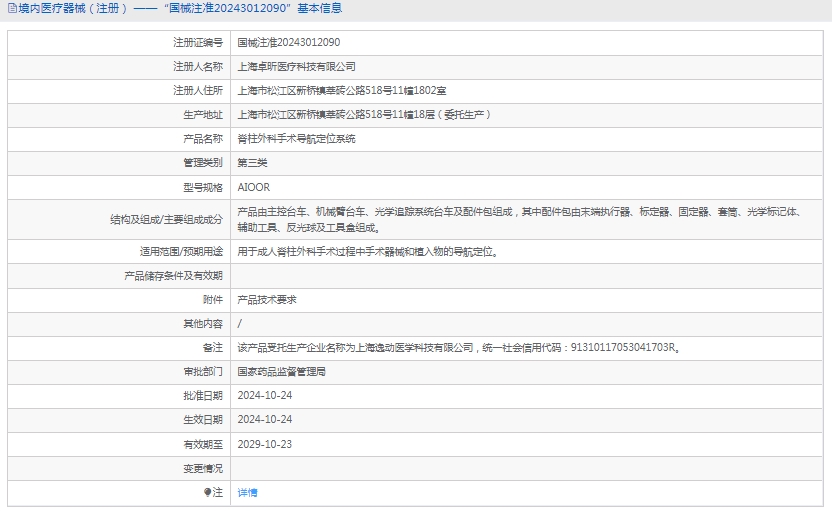Screen dimensions: 832x511
Task: Click attachment value 产品技术要求
Action: pos(266,300)
